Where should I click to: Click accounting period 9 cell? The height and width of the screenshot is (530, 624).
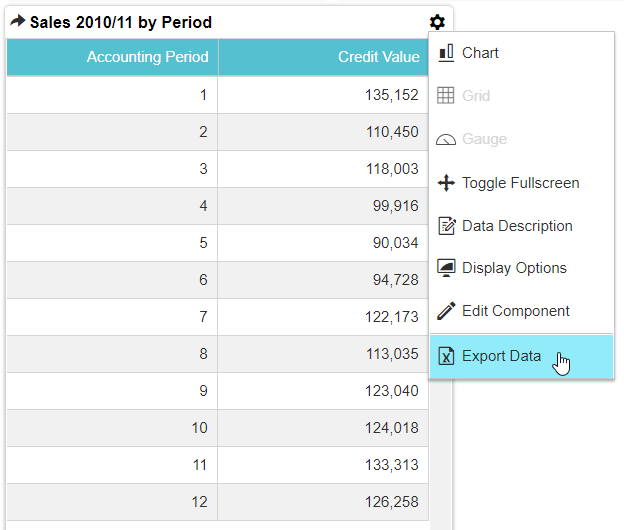point(112,391)
